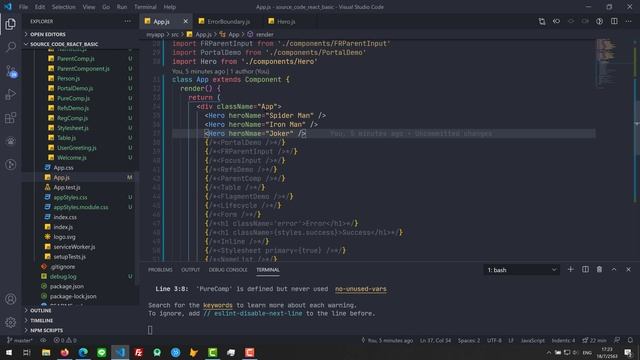640x360 pixels.
Task: Open package.json in the file tree
Action: 67,287
